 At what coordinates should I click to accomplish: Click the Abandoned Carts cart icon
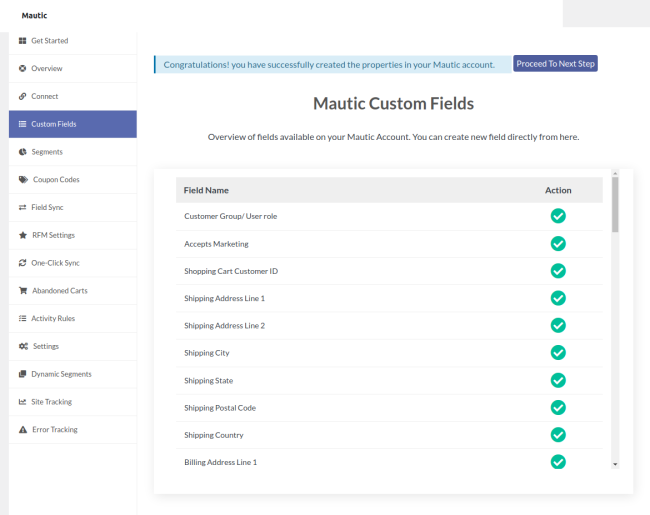coord(22,291)
